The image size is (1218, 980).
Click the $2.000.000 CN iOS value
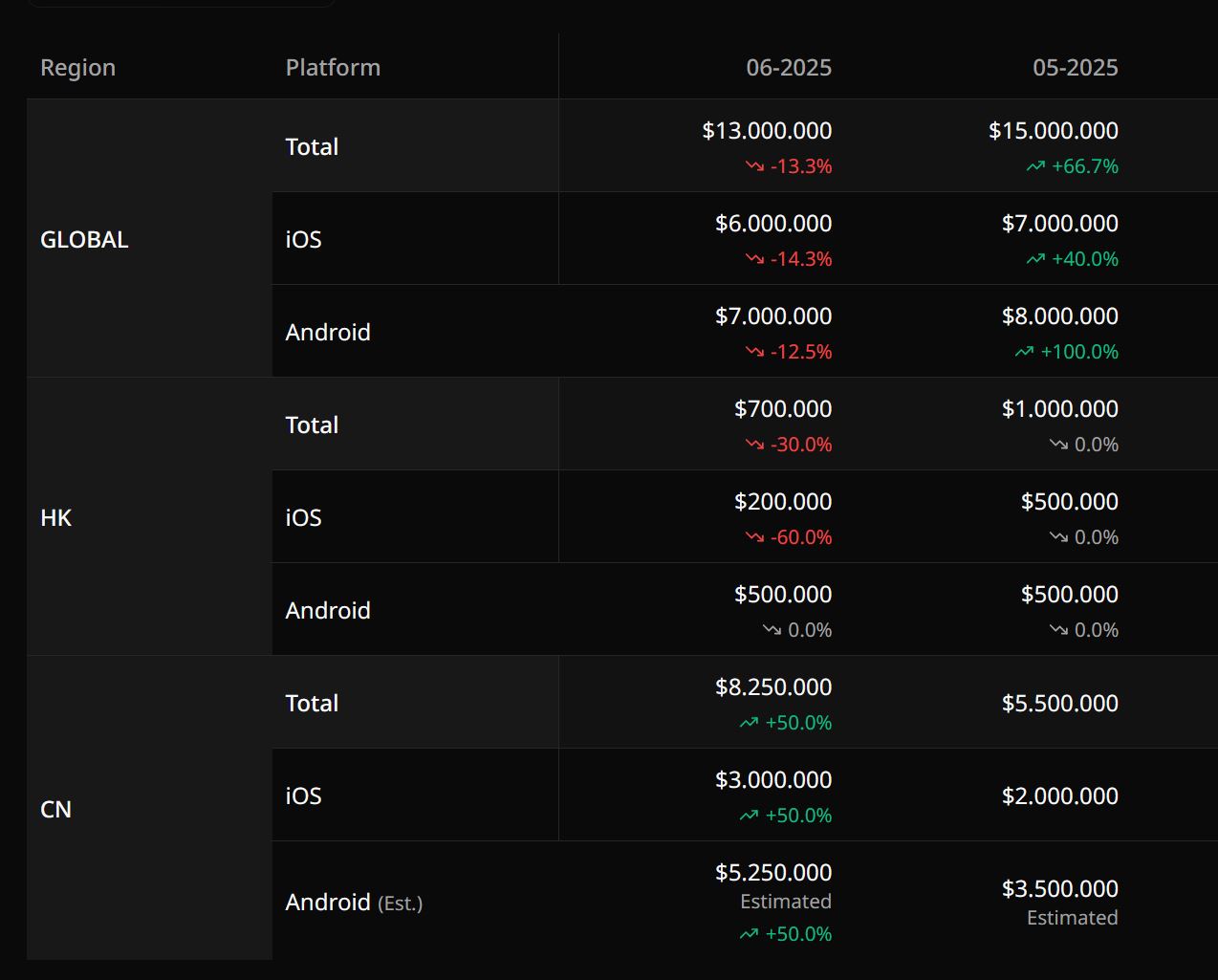pyautogui.click(x=1060, y=795)
